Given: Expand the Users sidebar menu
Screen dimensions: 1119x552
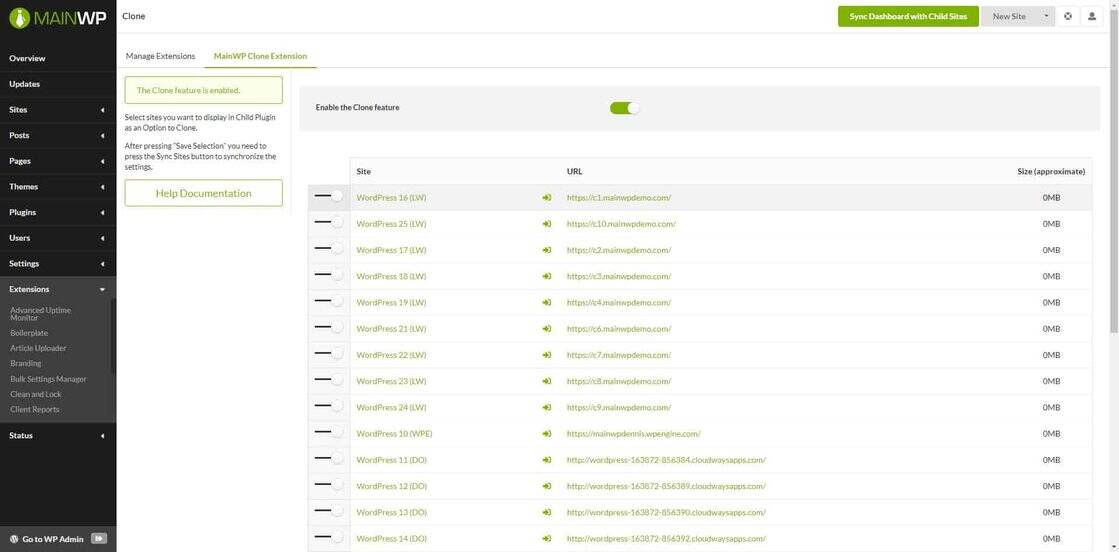Looking at the screenshot, I should [x=58, y=238].
